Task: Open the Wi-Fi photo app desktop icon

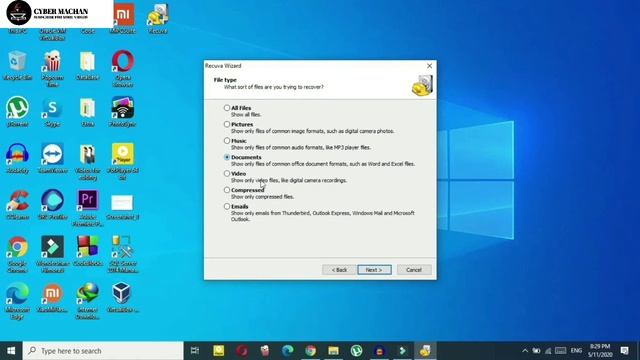Action: [x=122, y=112]
